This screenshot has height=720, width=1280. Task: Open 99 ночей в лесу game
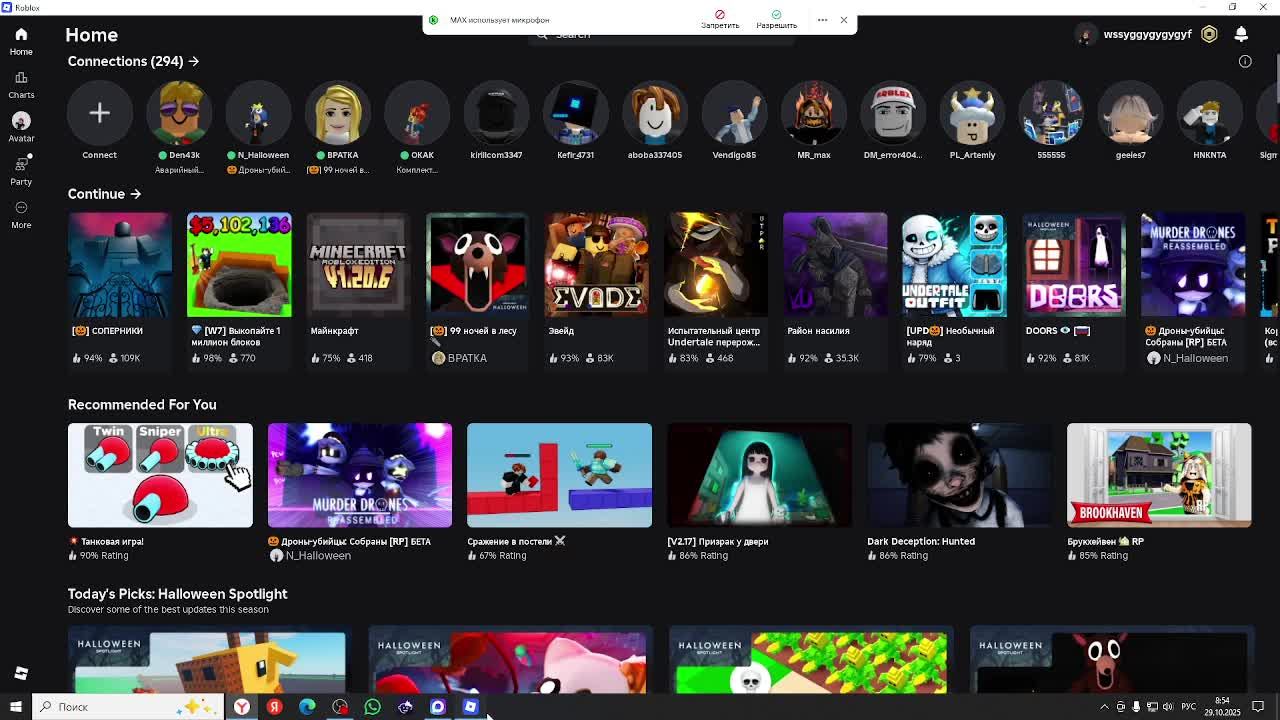pyautogui.click(x=477, y=265)
